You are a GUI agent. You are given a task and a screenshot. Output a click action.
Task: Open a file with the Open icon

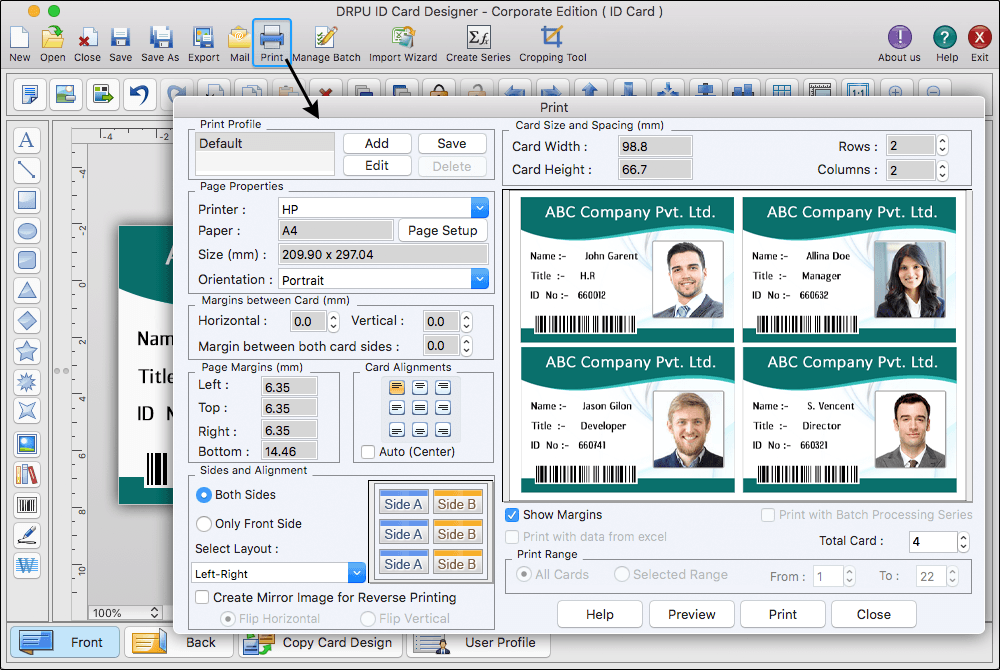tap(52, 43)
